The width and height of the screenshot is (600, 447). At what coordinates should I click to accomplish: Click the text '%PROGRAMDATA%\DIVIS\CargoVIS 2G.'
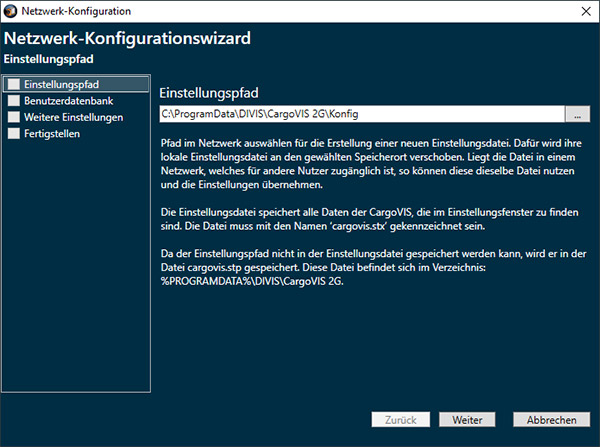click(x=252, y=281)
